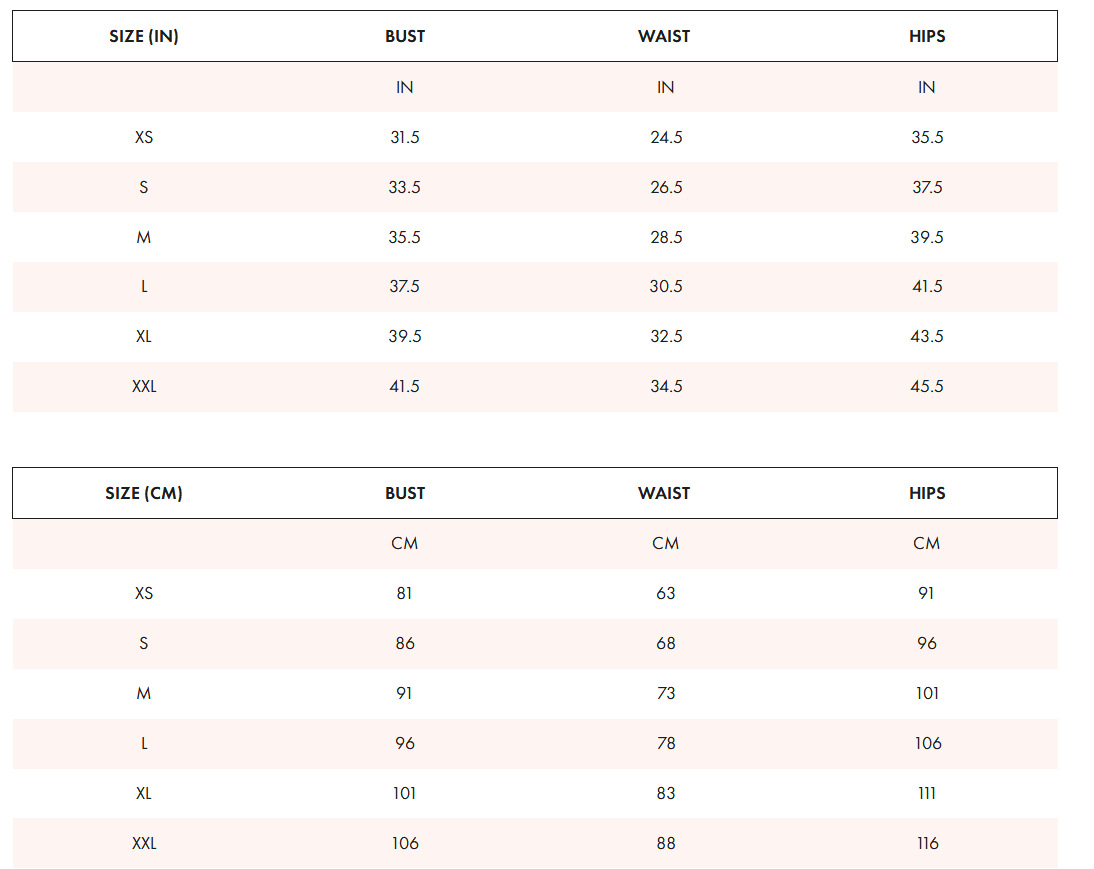Select the BUST header in centimeters table
1094x869 pixels.
pyautogui.click(x=405, y=493)
